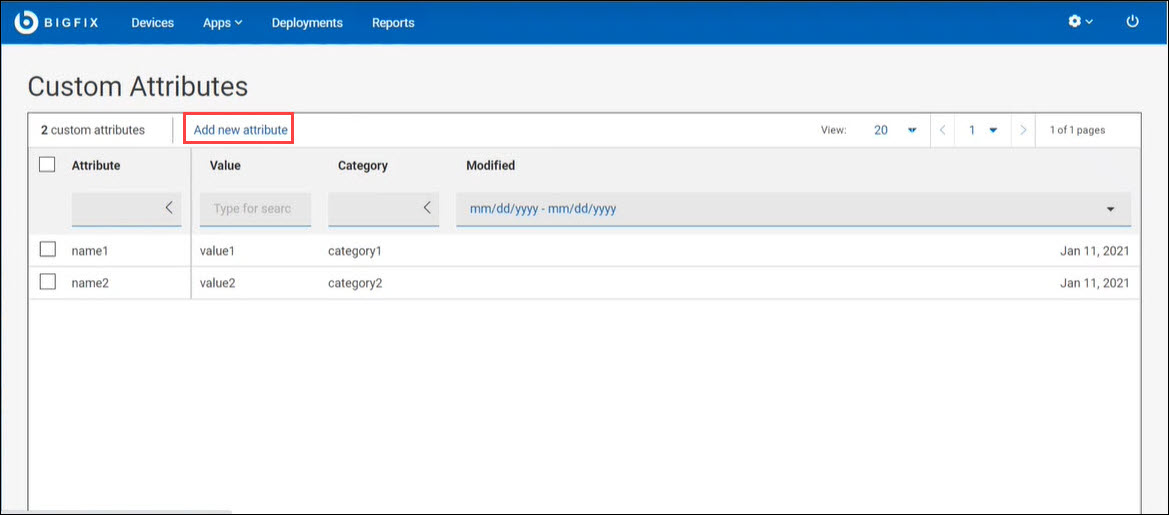Click the BigFix logo icon

[x=26, y=22]
